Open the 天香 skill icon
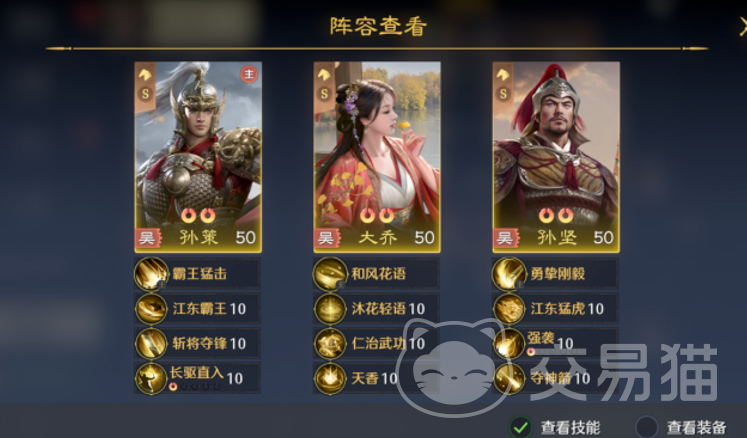747x438 pixels. [330, 378]
